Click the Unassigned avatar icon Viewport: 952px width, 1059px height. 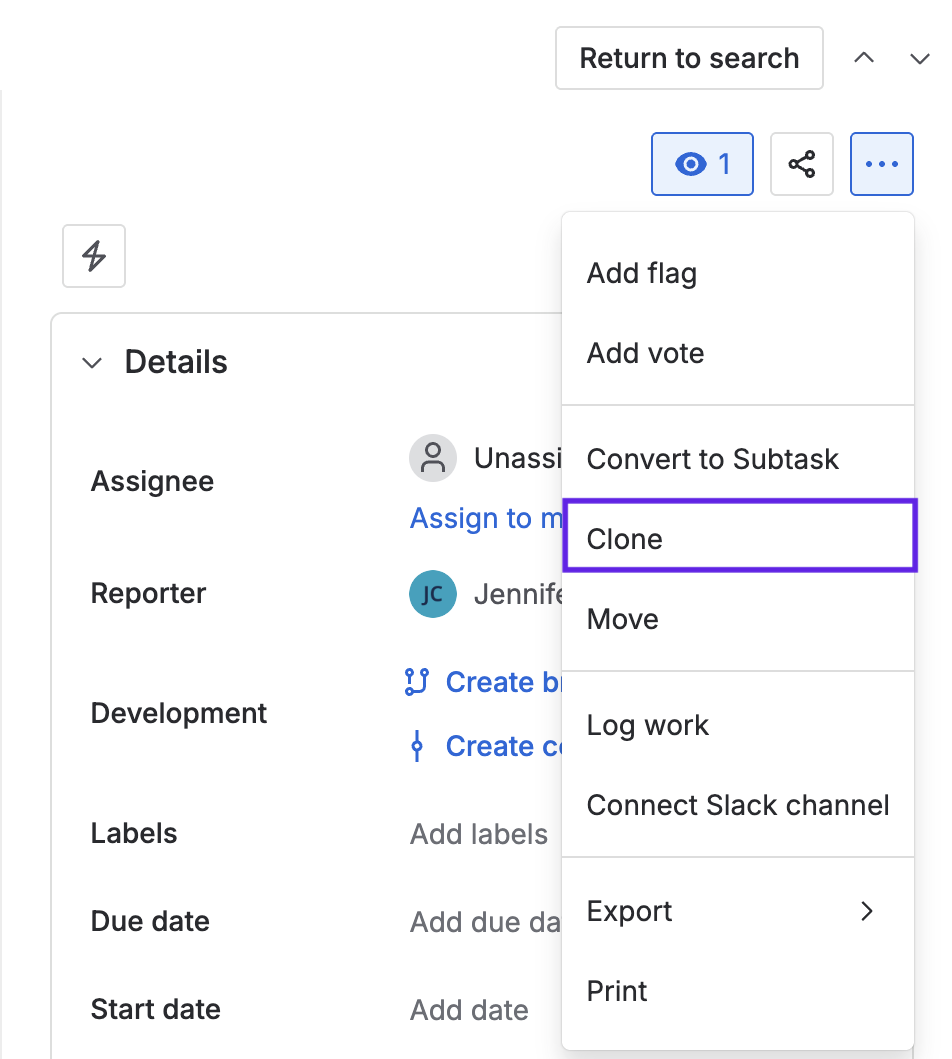pyautogui.click(x=433, y=459)
